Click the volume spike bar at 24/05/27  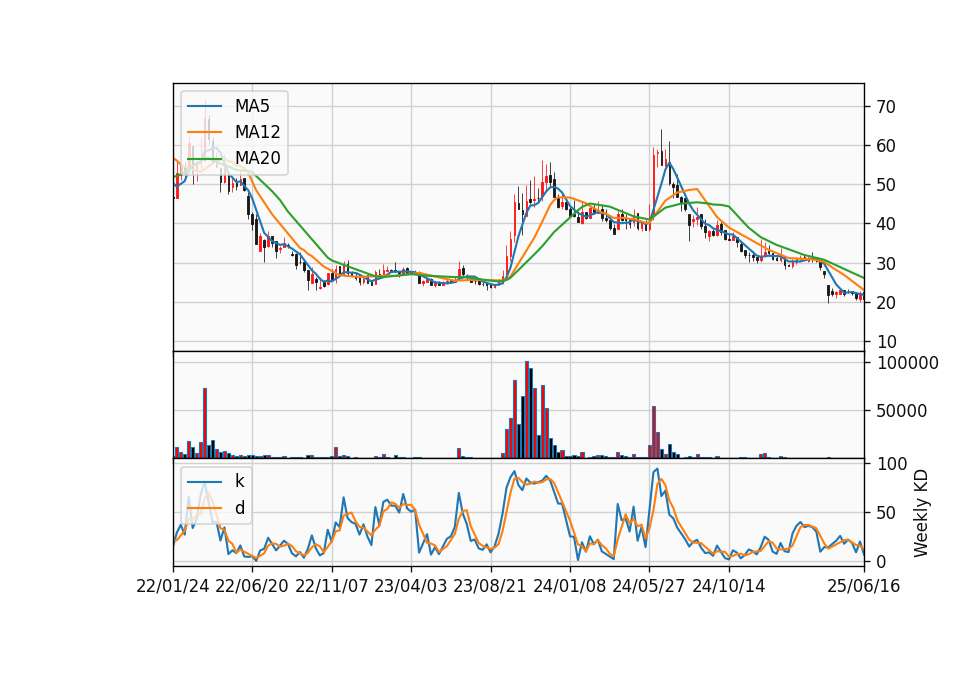tap(654, 432)
